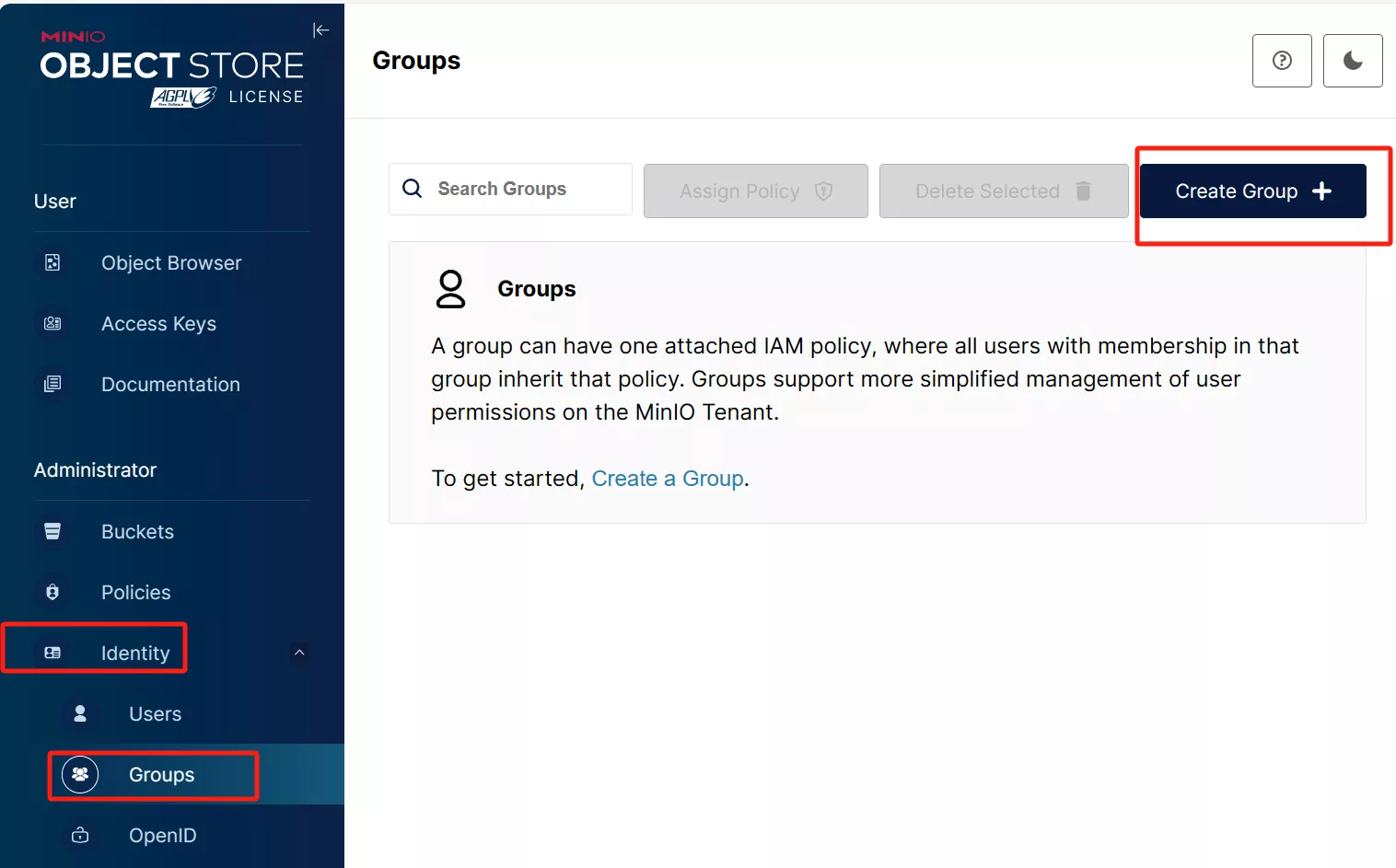The width and height of the screenshot is (1396, 868).
Task: Click the OpenID lock icon
Action: tap(80, 836)
